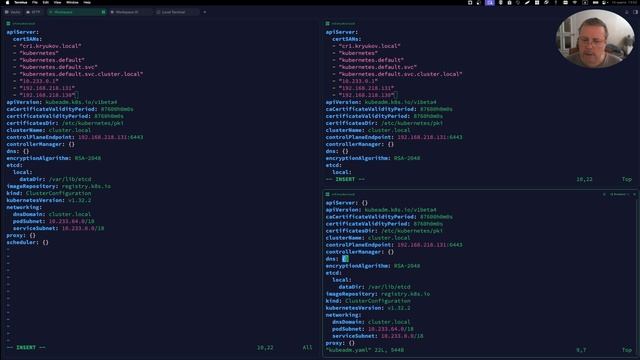Click the kubernetesVersion line in the left pane
The image size is (640, 360).
click(49, 200)
